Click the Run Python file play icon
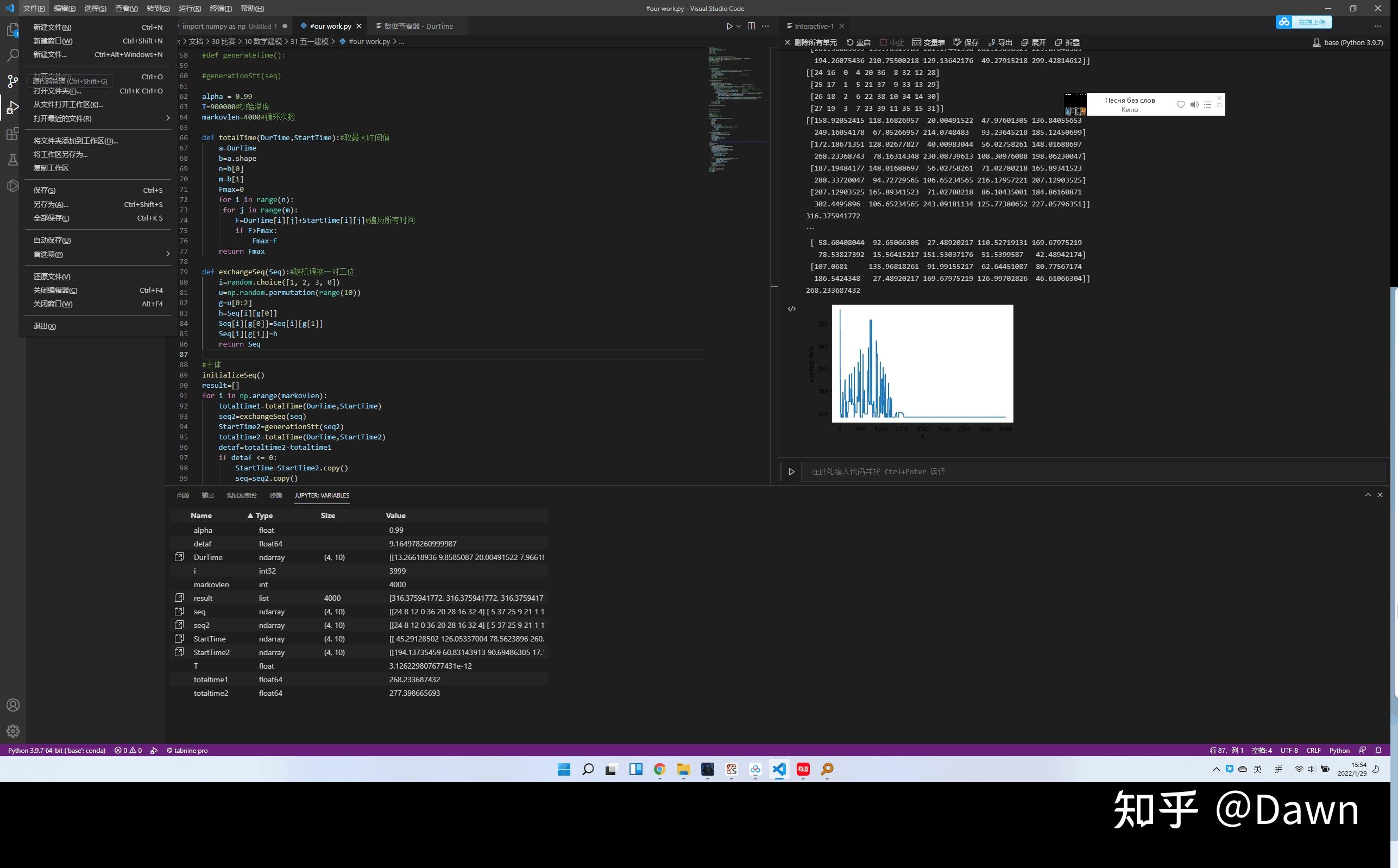 pyautogui.click(x=729, y=26)
